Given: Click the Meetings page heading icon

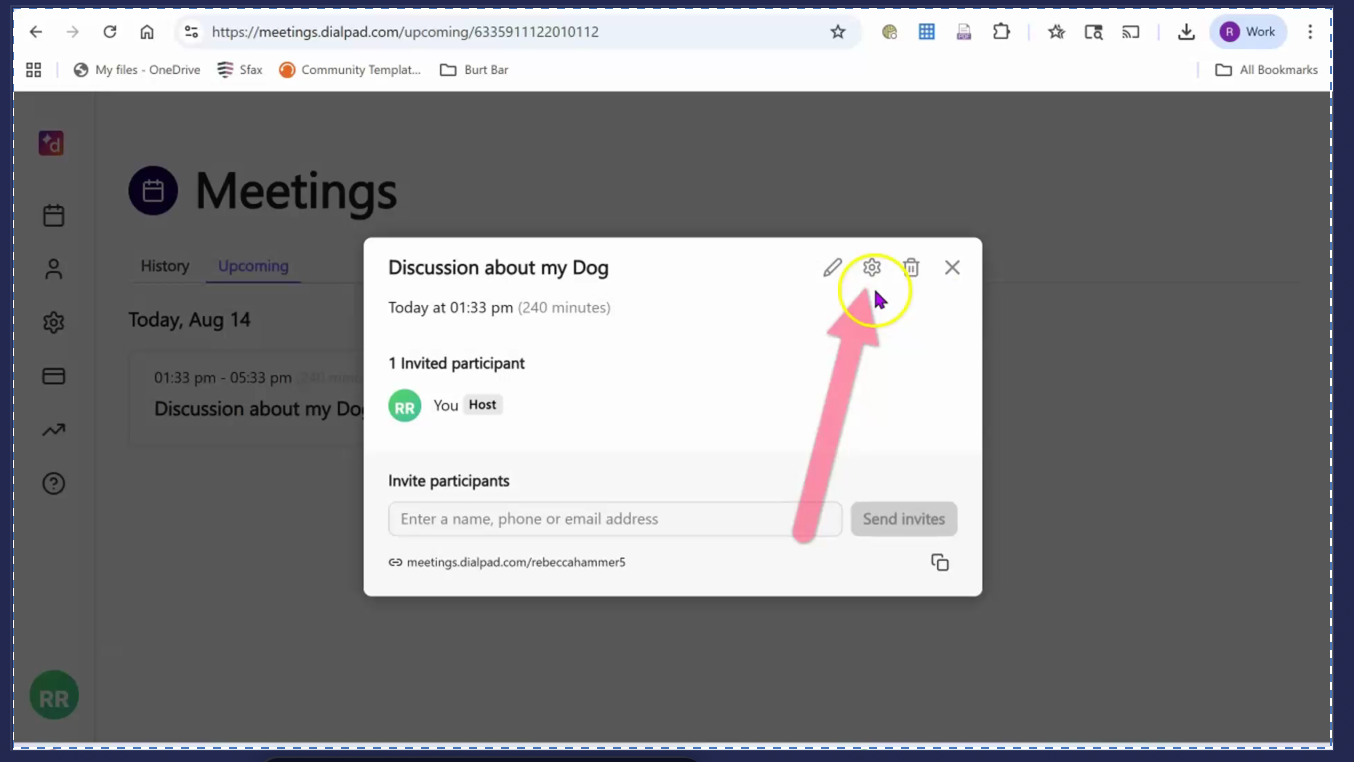Looking at the screenshot, I should [153, 191].
